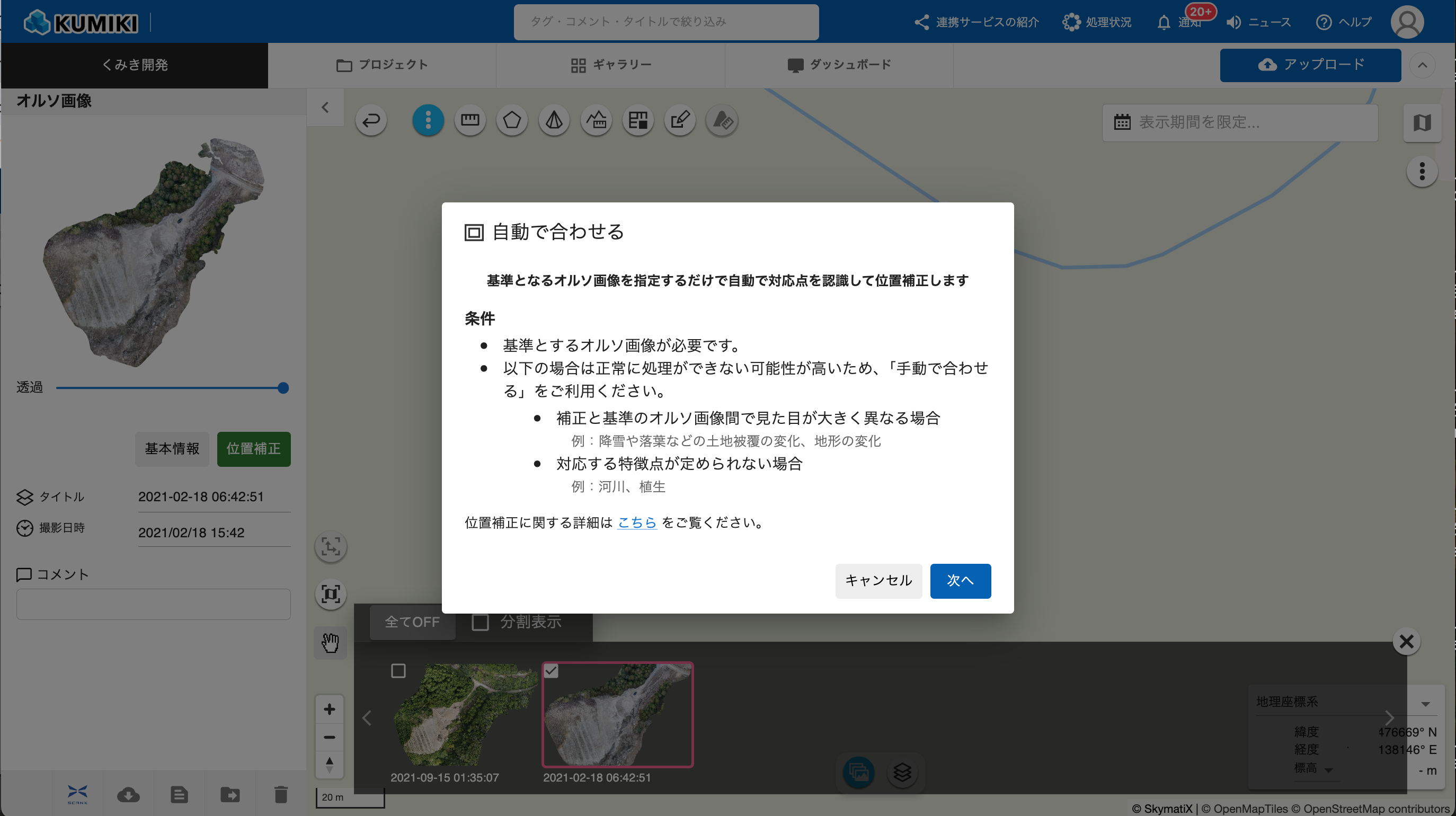The image size is (1456, 816).
Task: Click the layers stack icon at bottom
Action: tap(903, 772)
